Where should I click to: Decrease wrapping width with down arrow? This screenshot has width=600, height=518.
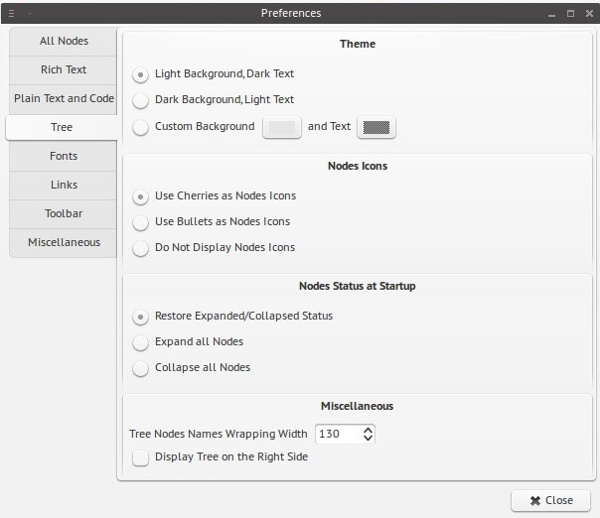368,438
